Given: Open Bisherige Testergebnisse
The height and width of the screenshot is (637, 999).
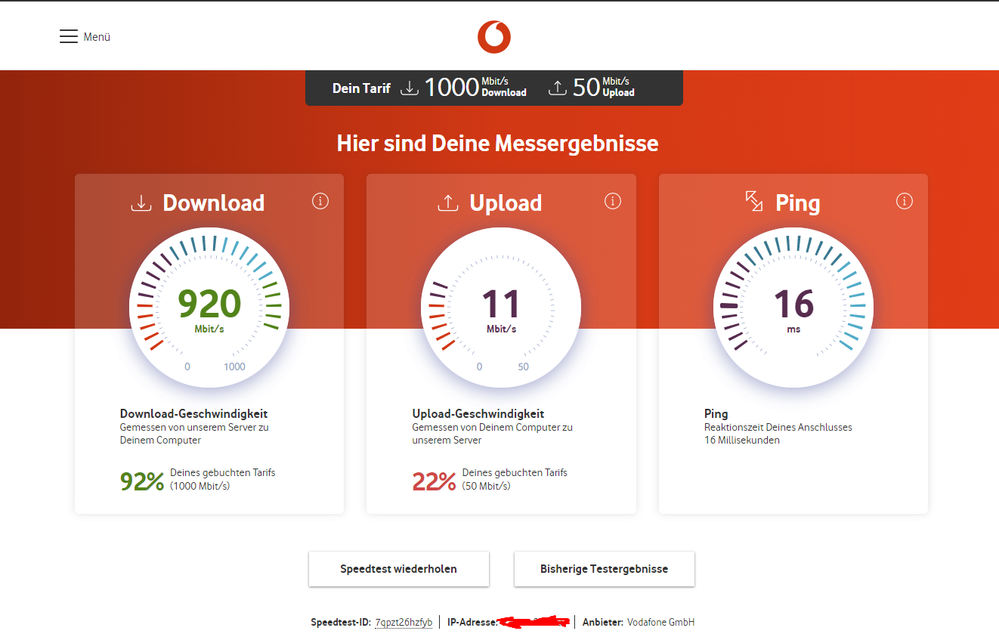Looking at the screenshot, I should click(604, 569).
